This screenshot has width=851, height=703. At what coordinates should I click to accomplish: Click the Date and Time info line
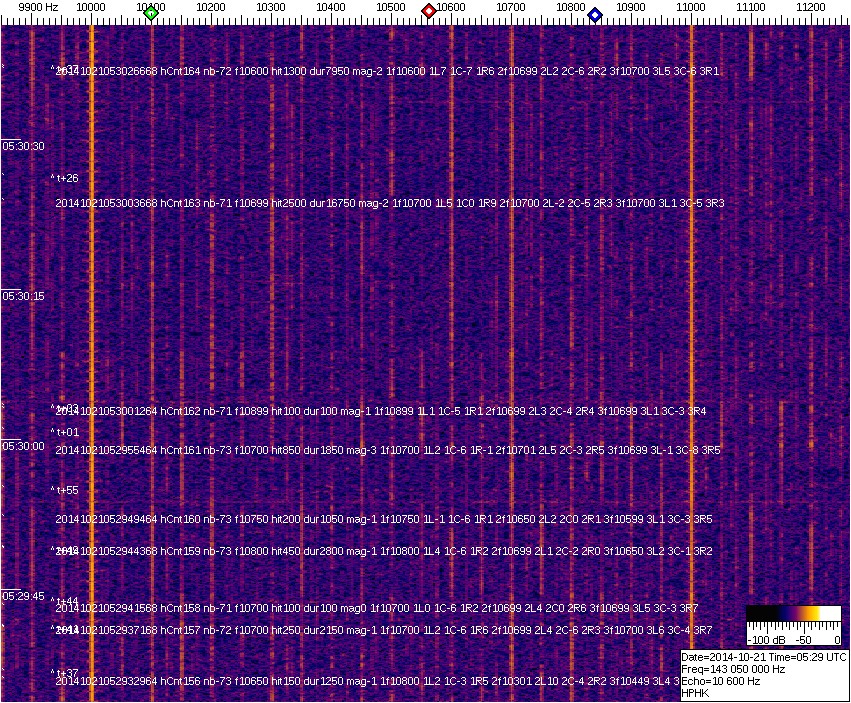coord(764,657)
